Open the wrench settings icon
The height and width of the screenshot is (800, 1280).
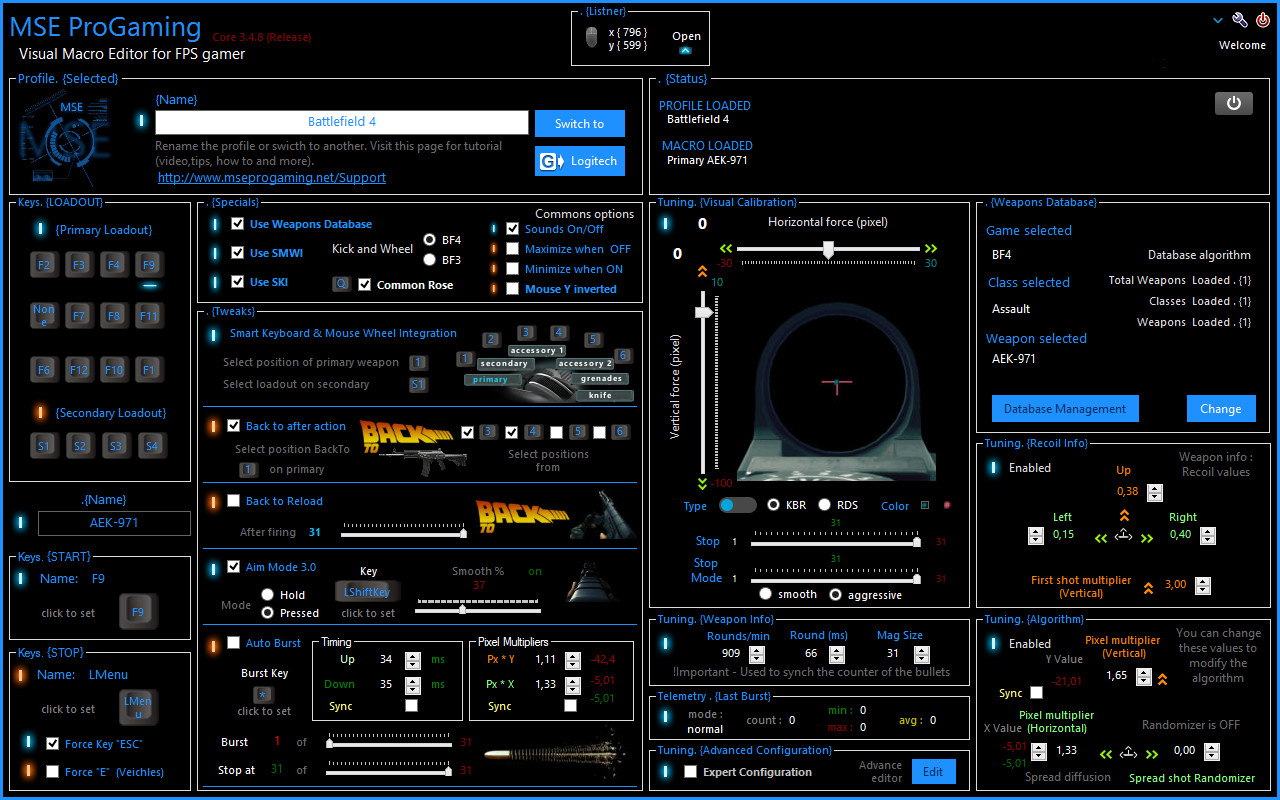1240,20
